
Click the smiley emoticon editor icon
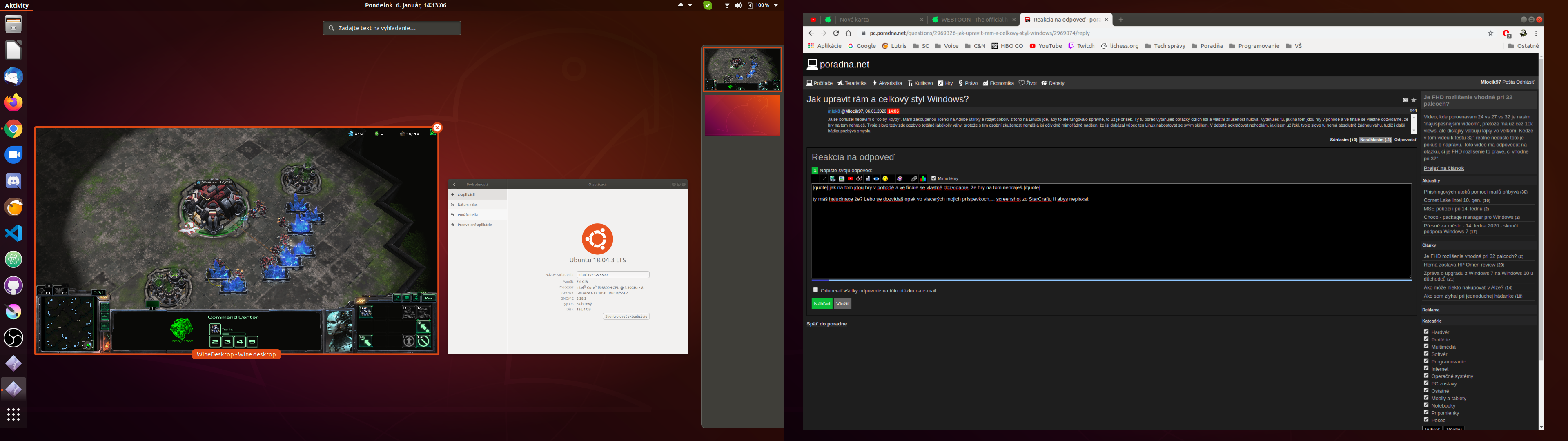click(885, 178)
